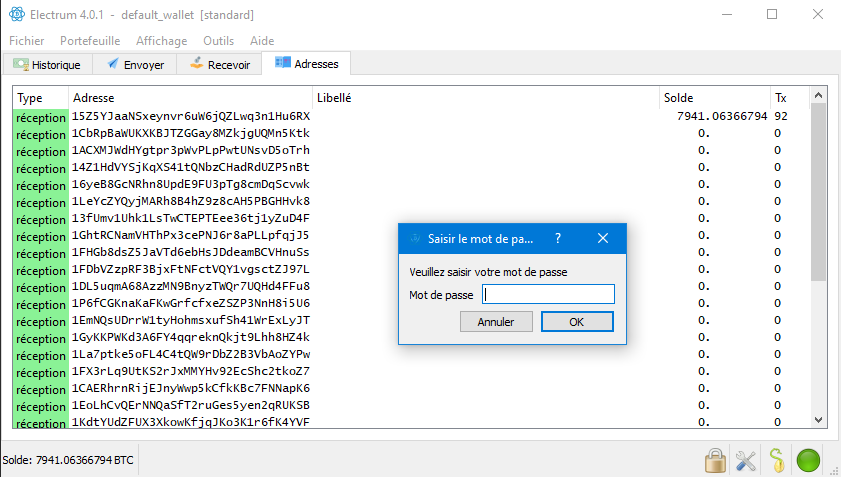Switch to the Historique tab

[47, 64]
